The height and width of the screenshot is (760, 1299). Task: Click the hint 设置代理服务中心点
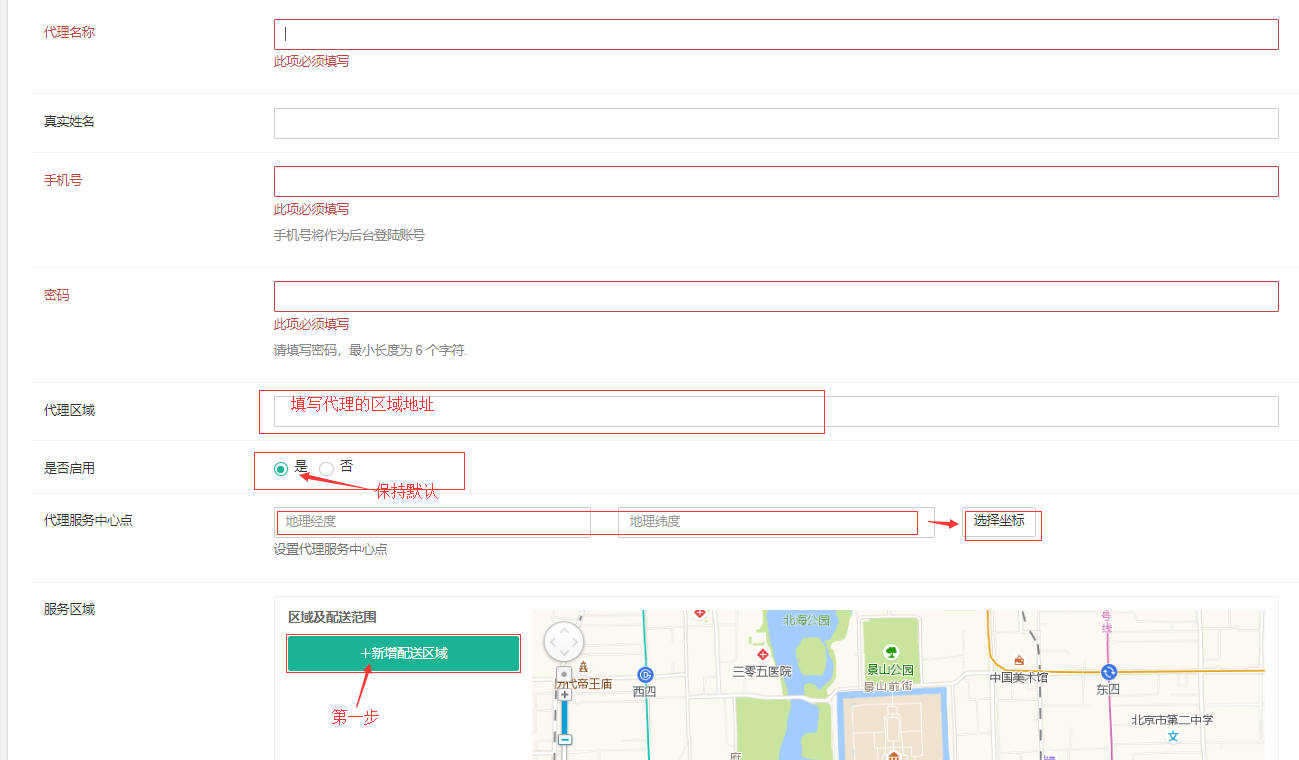pos(331,549)
